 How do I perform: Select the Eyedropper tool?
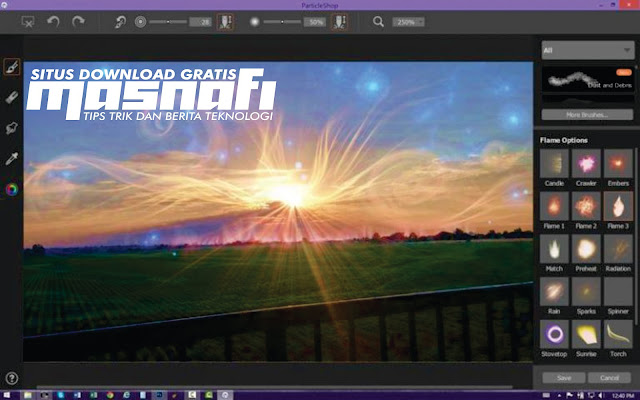(12, 158)
